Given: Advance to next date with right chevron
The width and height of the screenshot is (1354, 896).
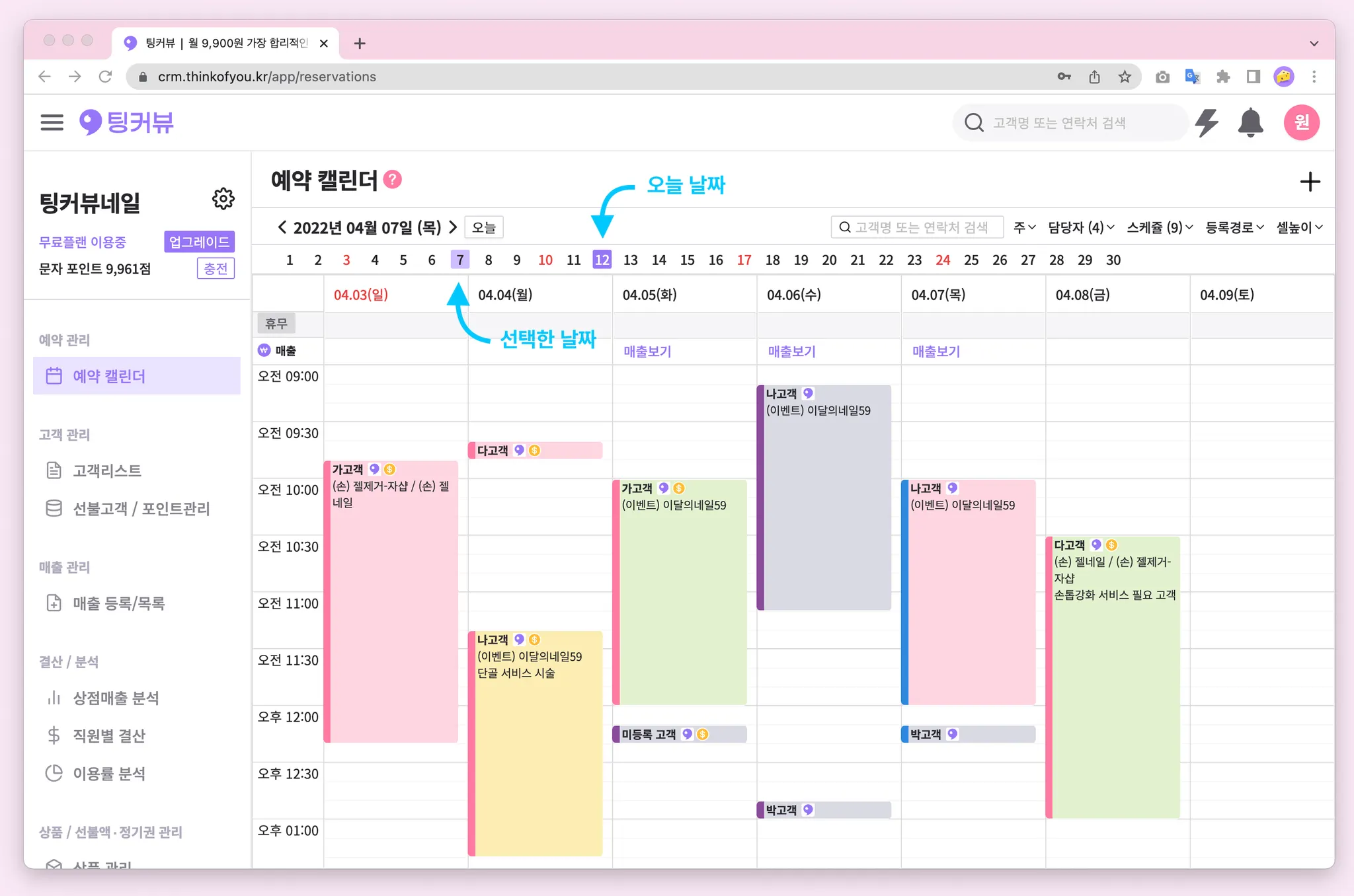Looking at the screenshot, I should pos(453,227).
